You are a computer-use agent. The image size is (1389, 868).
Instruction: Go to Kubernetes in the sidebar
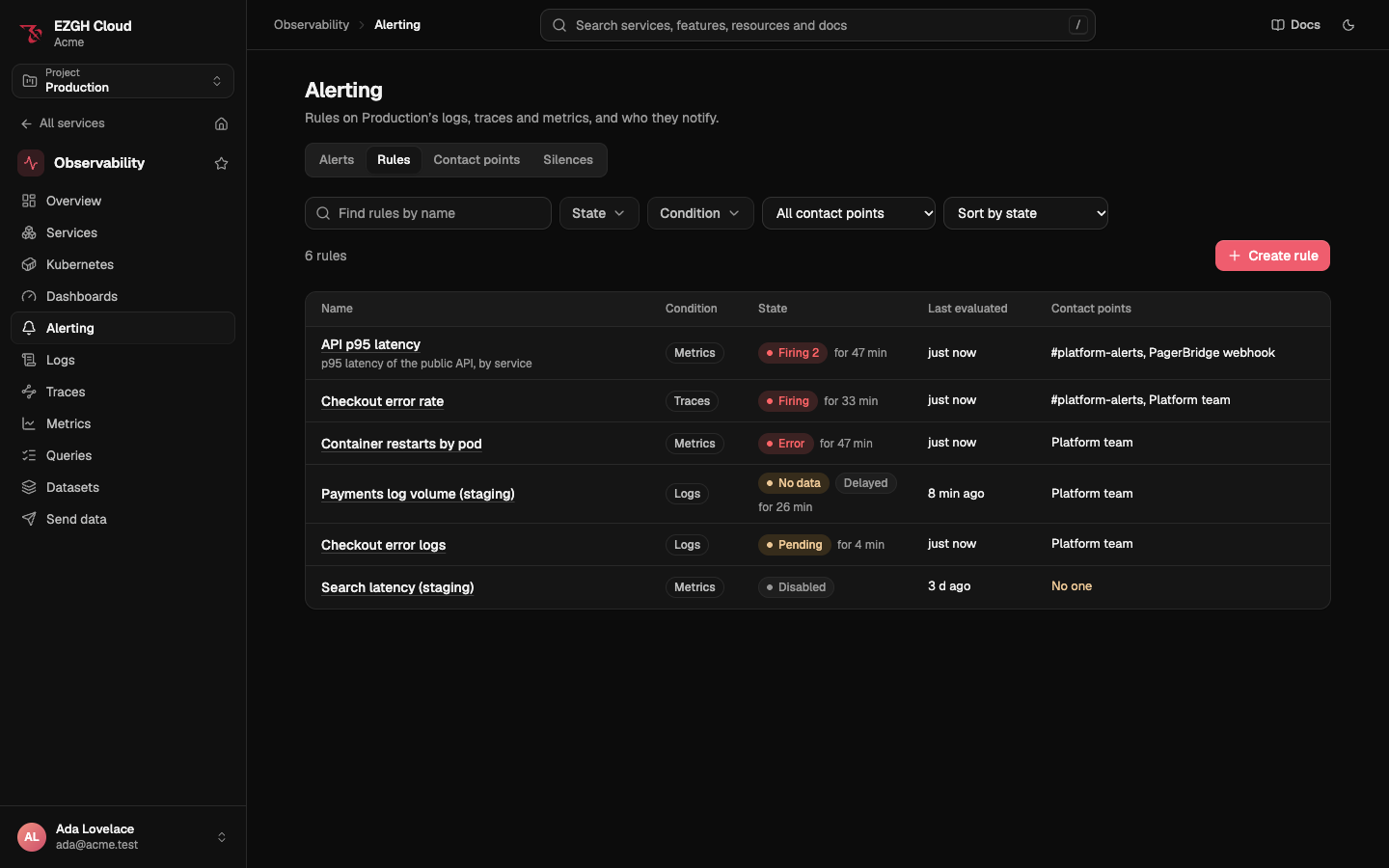[x=123, y=264]
